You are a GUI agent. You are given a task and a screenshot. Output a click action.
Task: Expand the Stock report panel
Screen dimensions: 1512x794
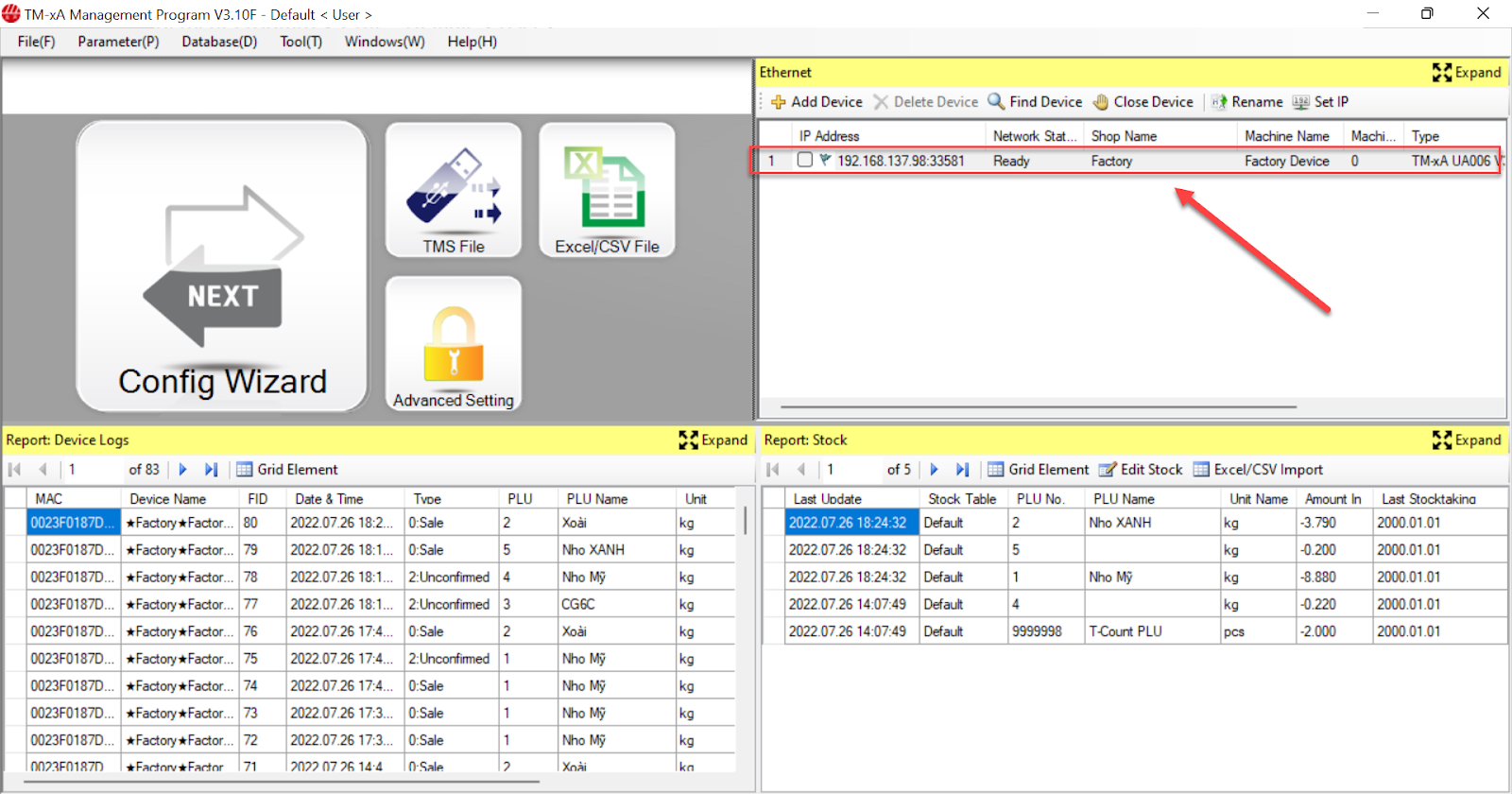[x=1467, y=440]
